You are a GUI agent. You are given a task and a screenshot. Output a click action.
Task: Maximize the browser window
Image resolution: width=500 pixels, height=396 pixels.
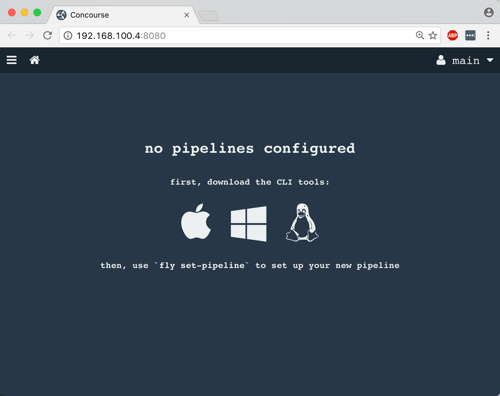point(37,13)
